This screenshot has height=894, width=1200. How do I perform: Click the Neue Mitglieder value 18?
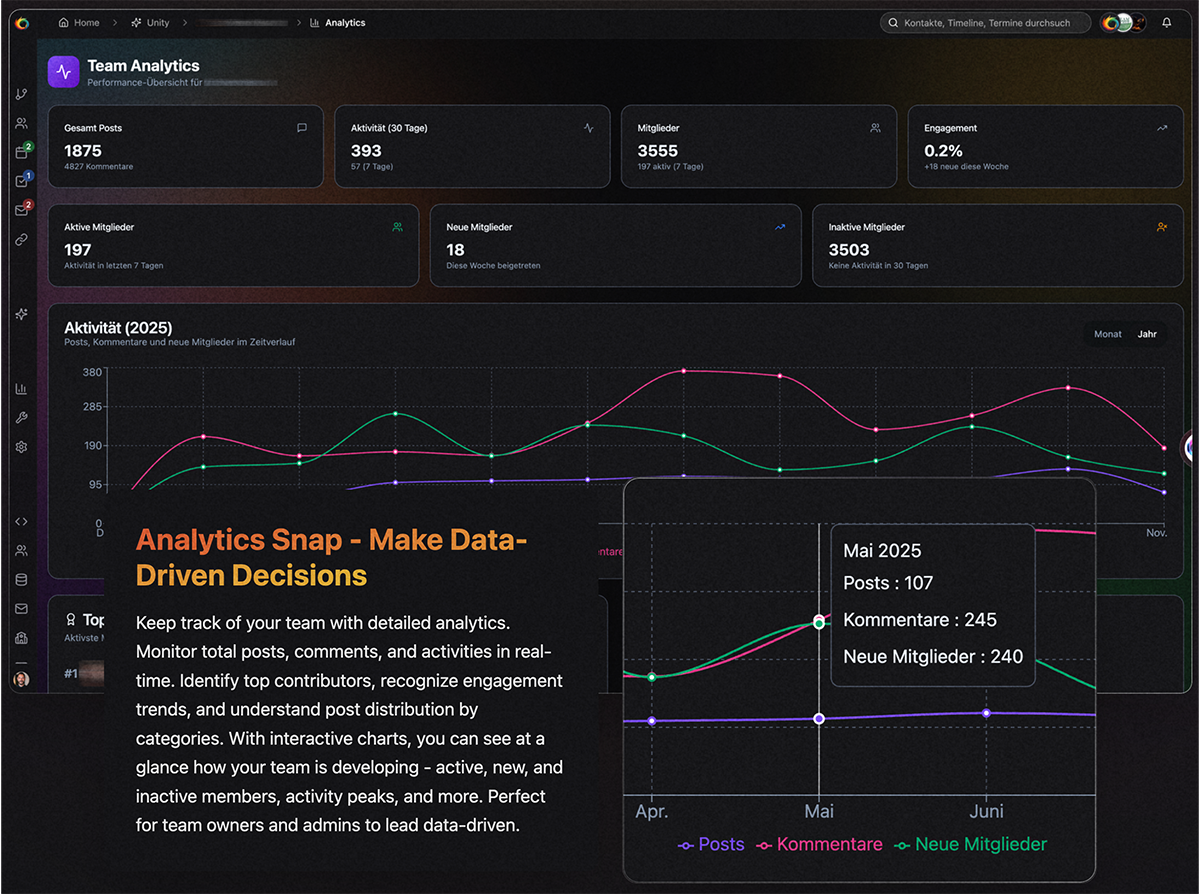pos(455,249)
